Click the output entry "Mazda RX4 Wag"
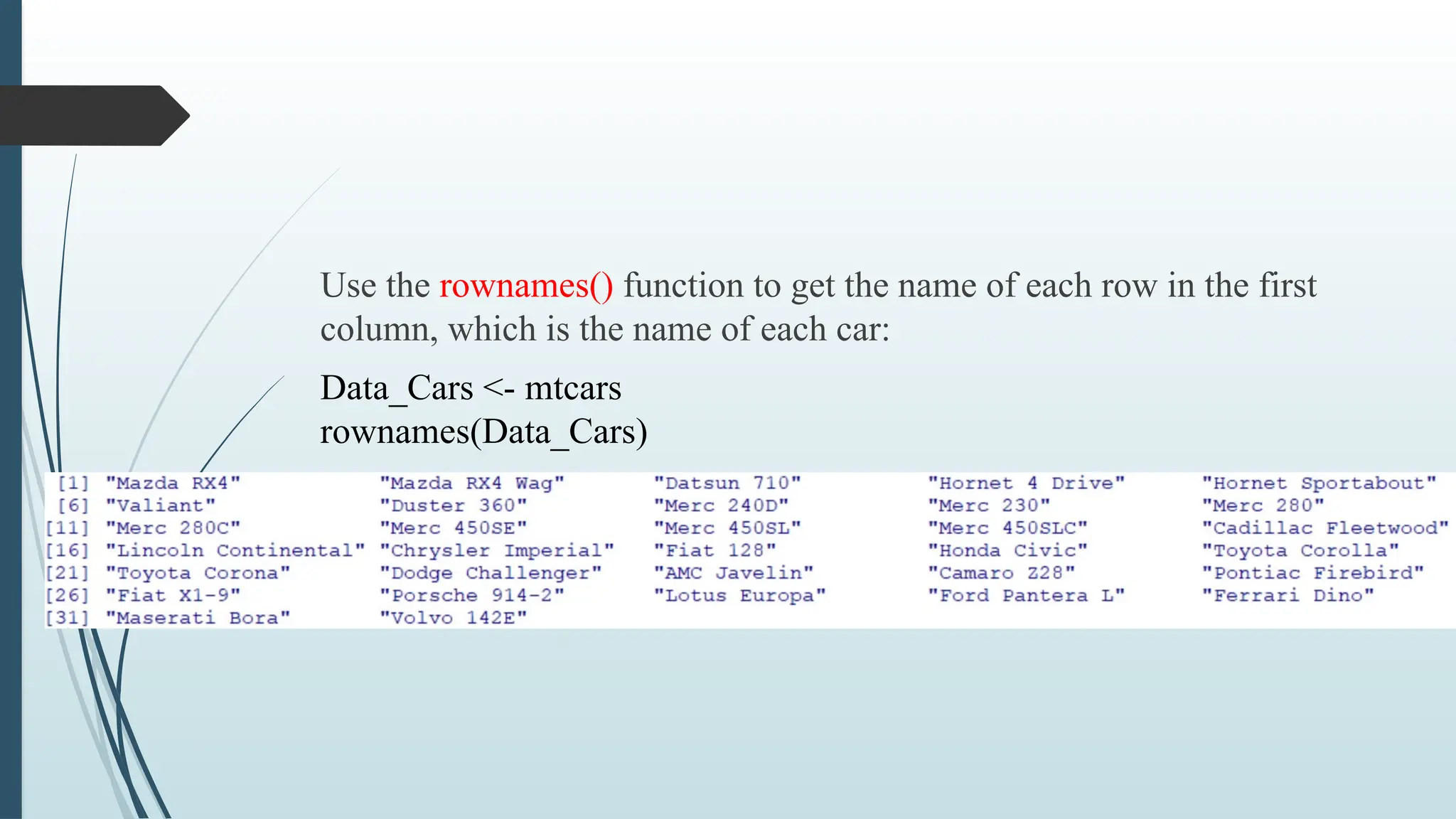The width and height of the screenshot is (1456, 819). point(472,483)
